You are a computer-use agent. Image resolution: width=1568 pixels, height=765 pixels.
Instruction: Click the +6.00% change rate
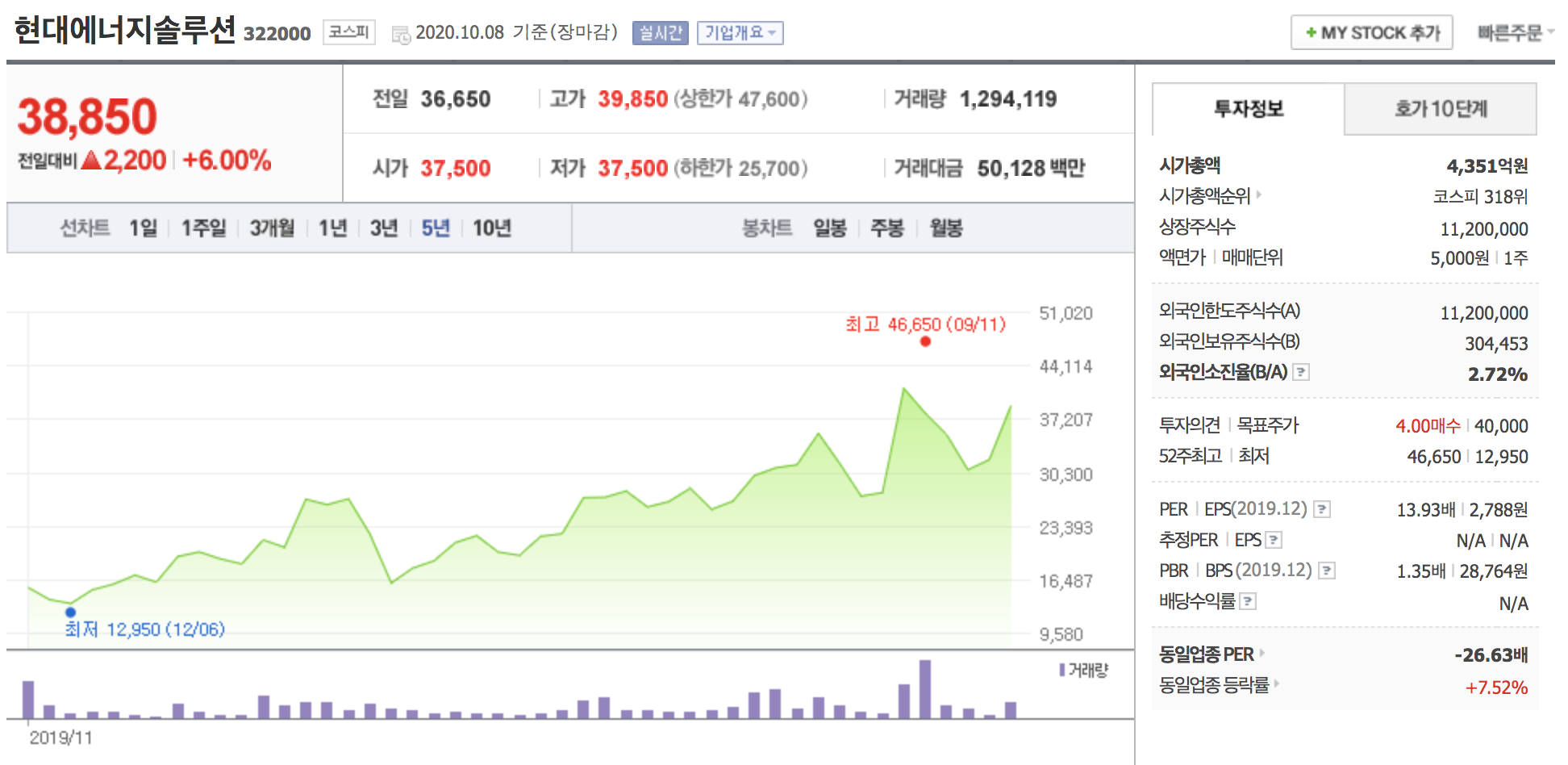click(x=227, y=161)
